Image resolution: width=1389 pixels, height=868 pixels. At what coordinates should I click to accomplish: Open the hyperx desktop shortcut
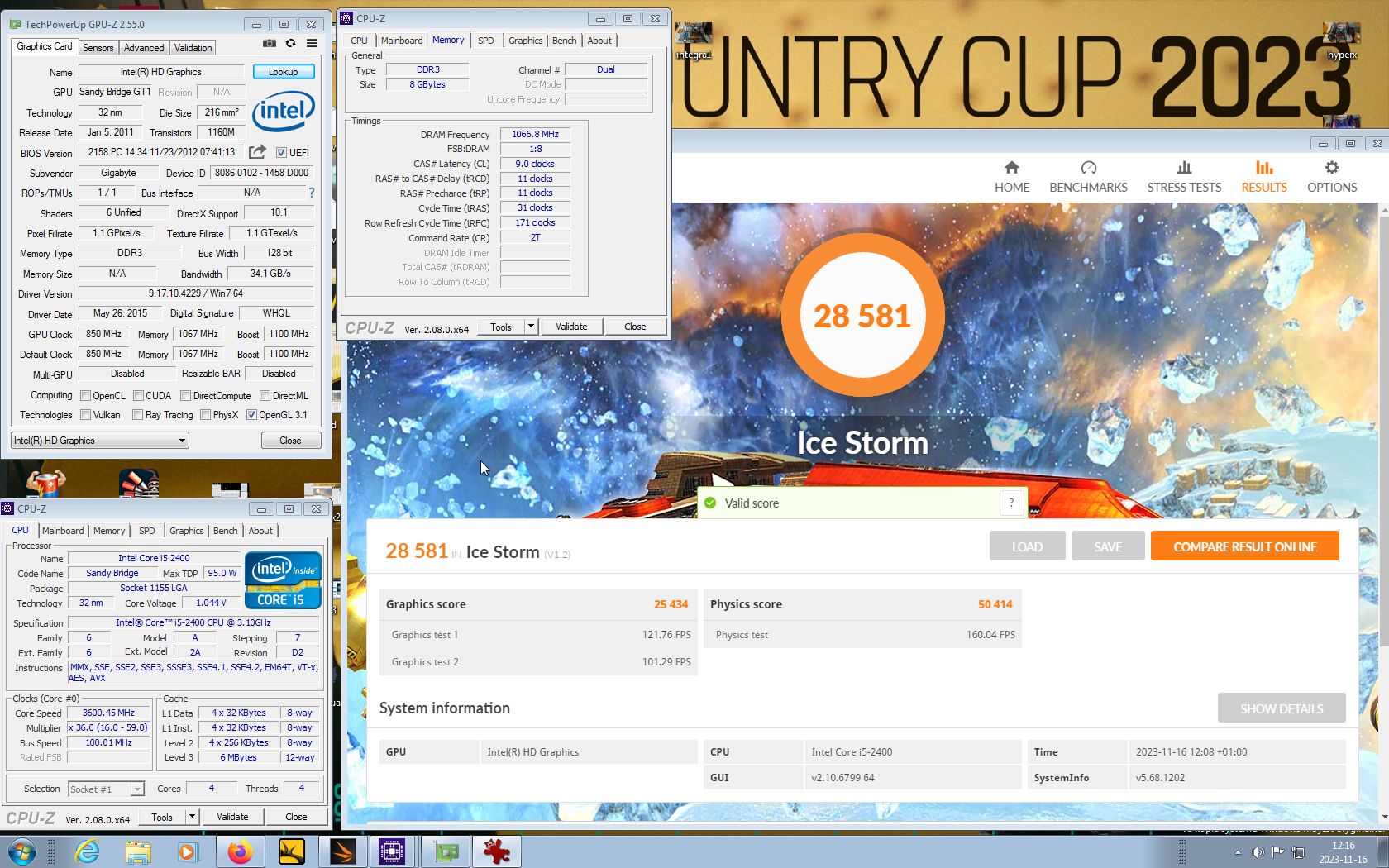pyautogui.click(x=1342, y=41)
